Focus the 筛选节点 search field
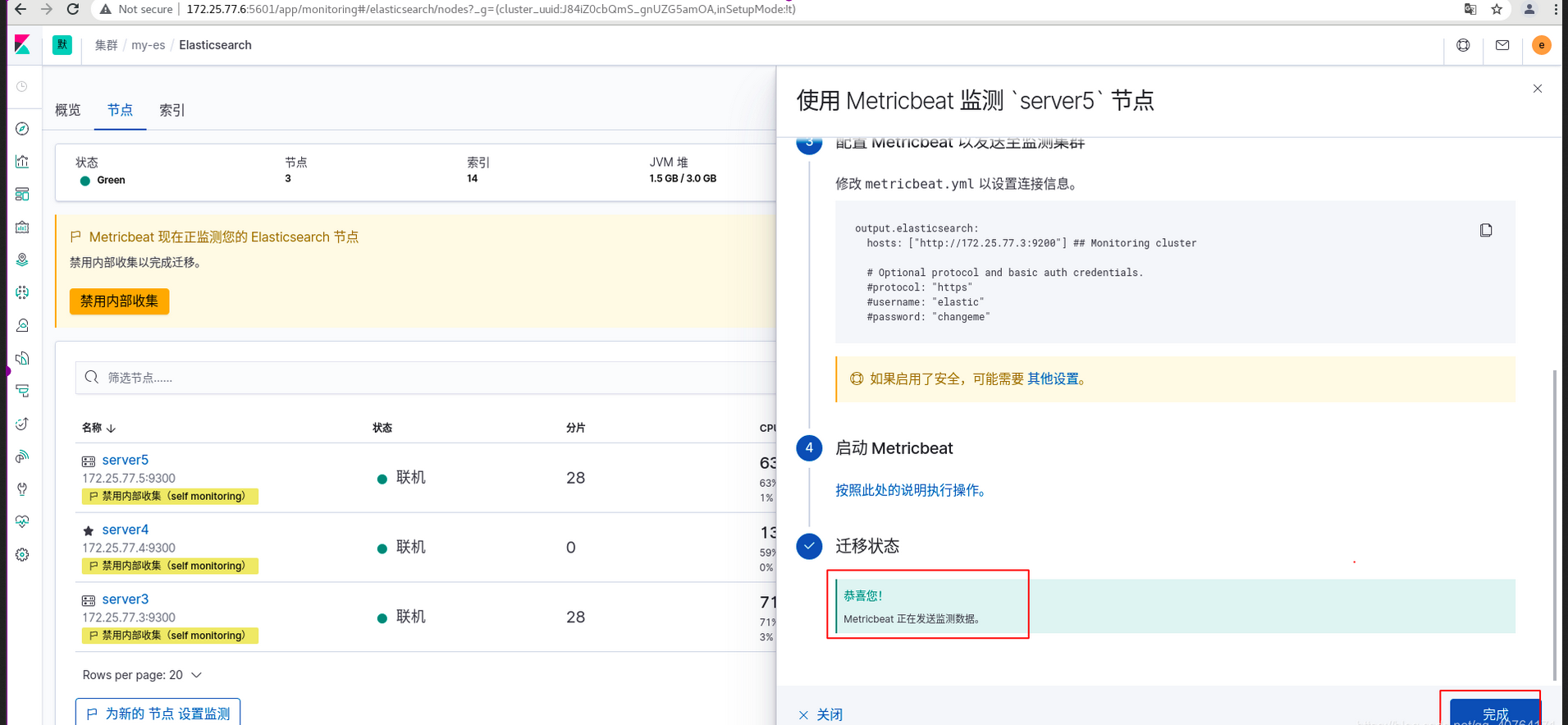1568x725 pixels. [x=427, y=378]
